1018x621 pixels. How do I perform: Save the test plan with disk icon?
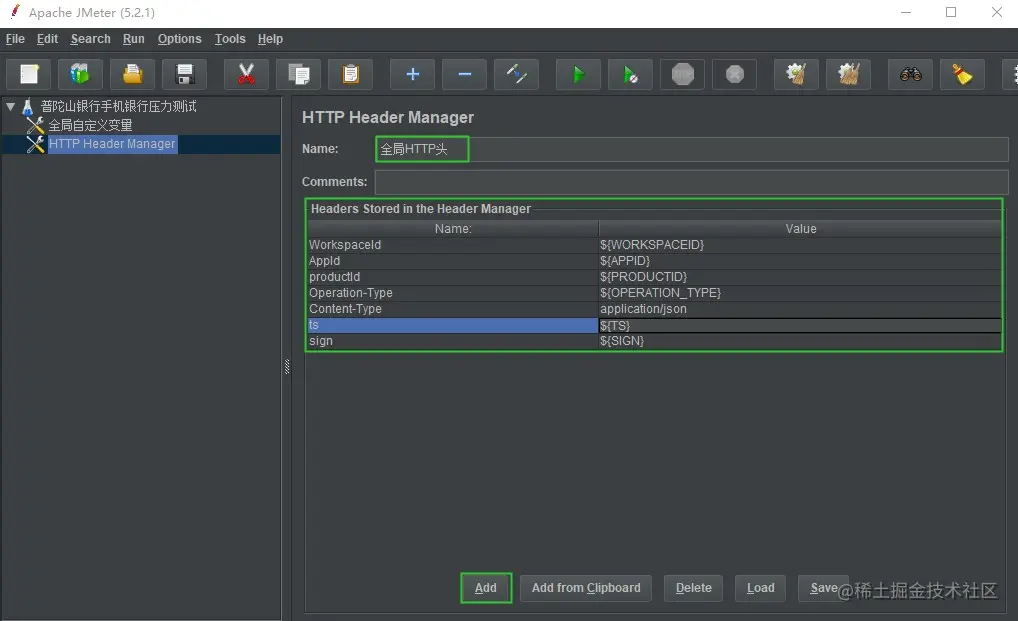pyautogui.click(x=184, y=75)
